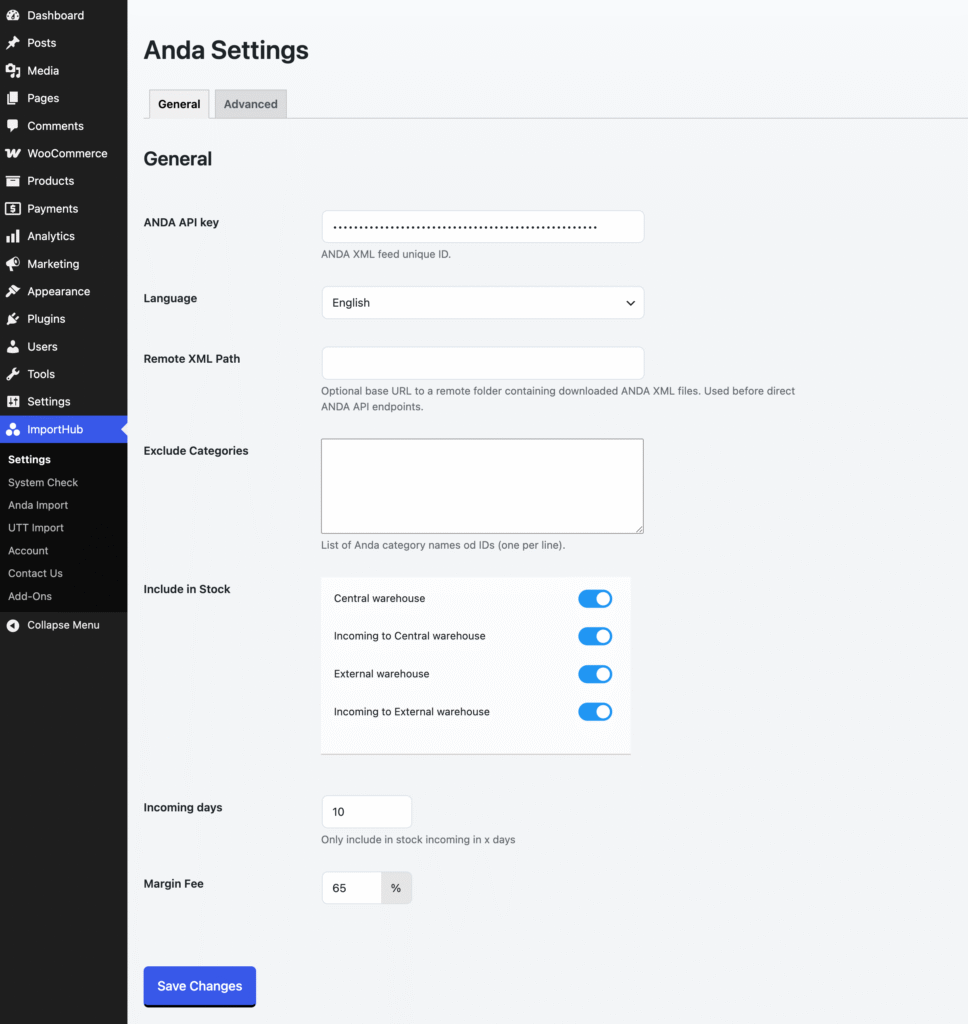Toggle Incoming to Central warehouse switch

(x=595, y=636)
